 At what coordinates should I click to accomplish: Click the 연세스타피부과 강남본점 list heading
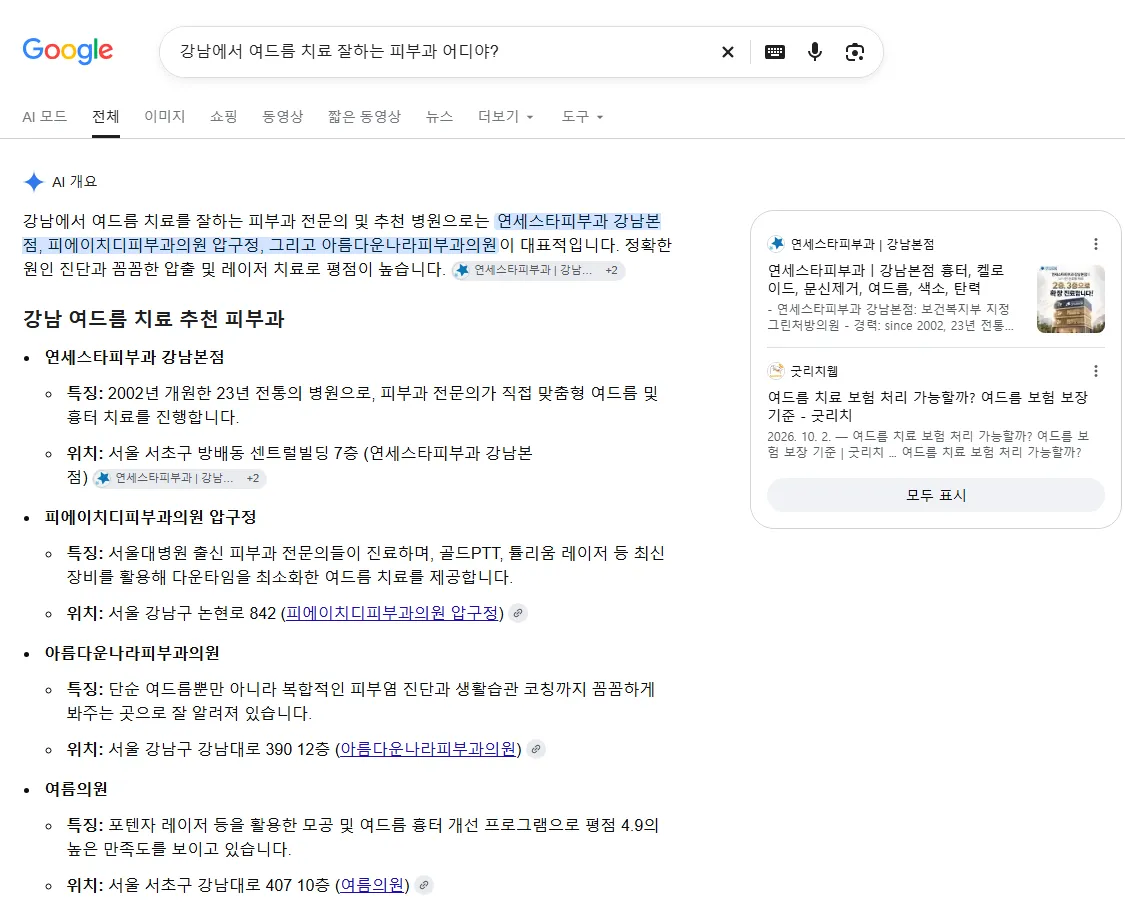[134, 357]
